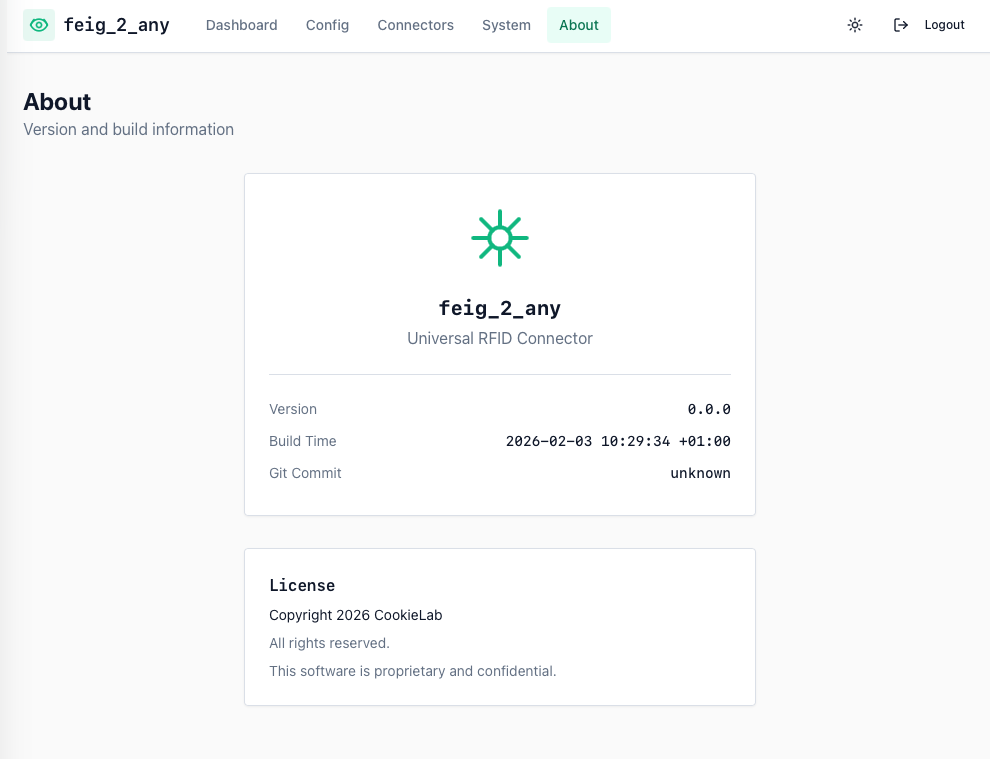Click the logout arrow icon
Screen dimensions: 990x759
(901, 25)
